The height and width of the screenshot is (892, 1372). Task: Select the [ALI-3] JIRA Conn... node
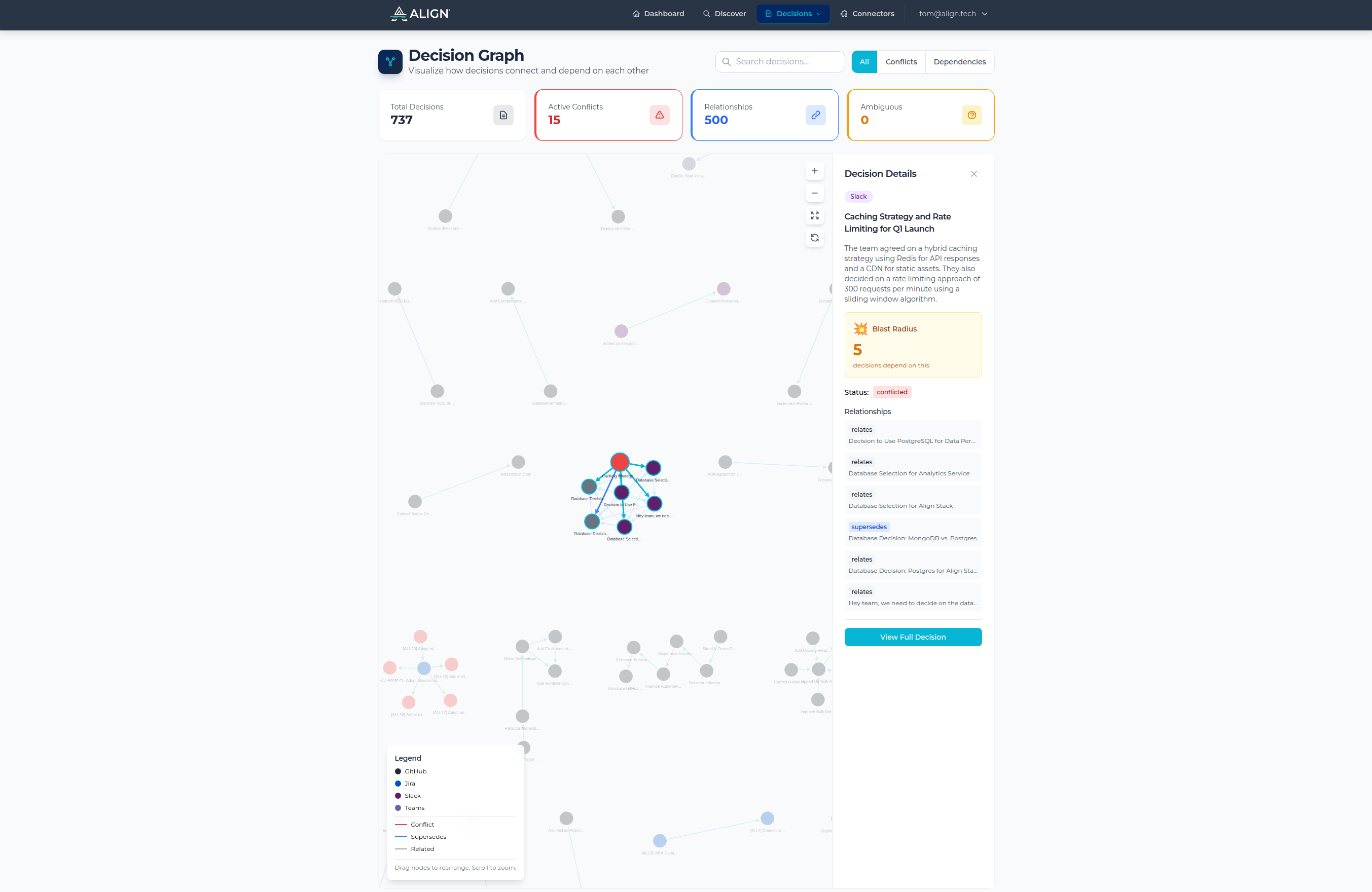[x=660, y=841]
